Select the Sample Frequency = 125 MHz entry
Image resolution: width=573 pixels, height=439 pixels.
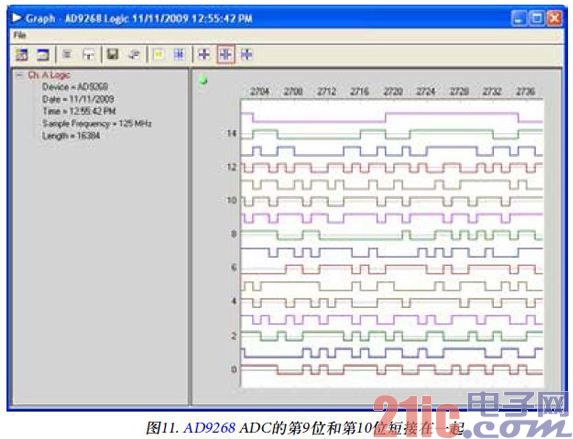(x=97, y=124)
